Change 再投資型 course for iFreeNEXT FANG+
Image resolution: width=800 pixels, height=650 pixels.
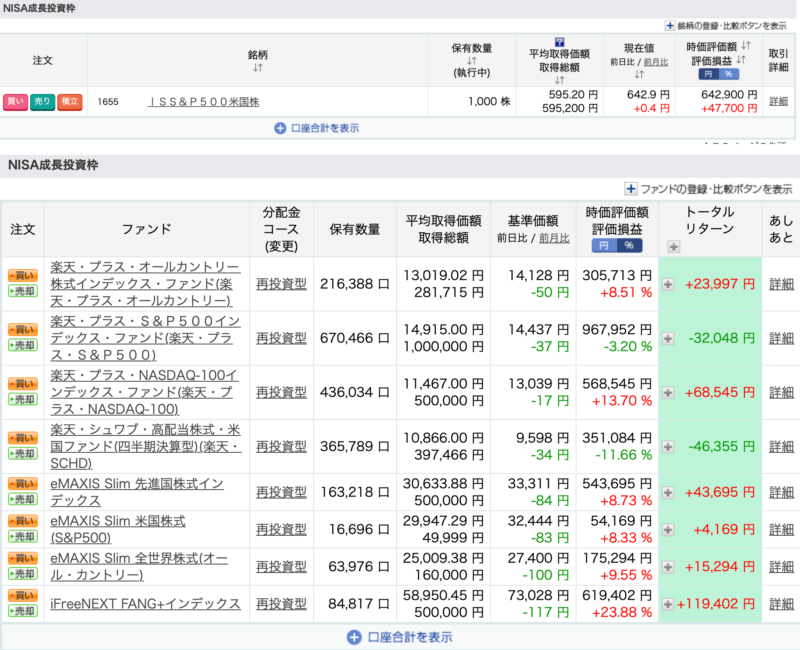tap(281, 604)
